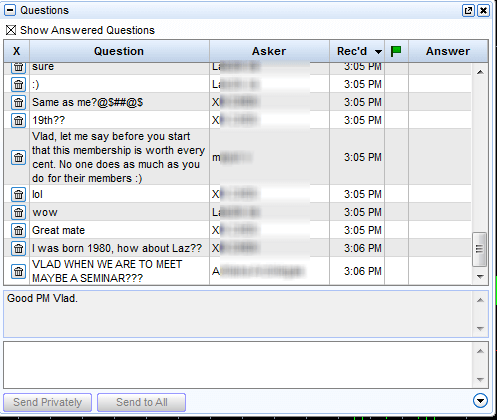Toggle Show Answered Questions checkbox
This screenshot has width=497, height=420.
(11, 30)
